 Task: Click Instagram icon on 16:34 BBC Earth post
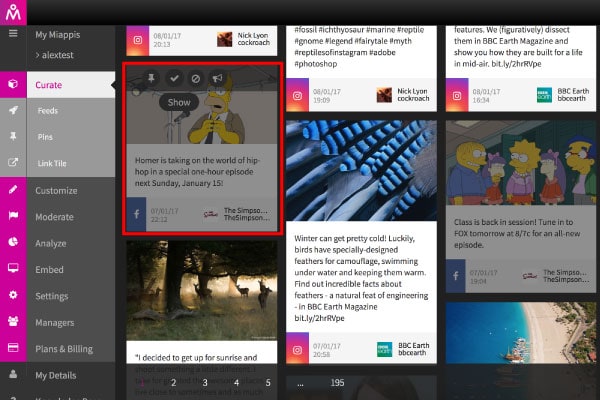[457, 95]
